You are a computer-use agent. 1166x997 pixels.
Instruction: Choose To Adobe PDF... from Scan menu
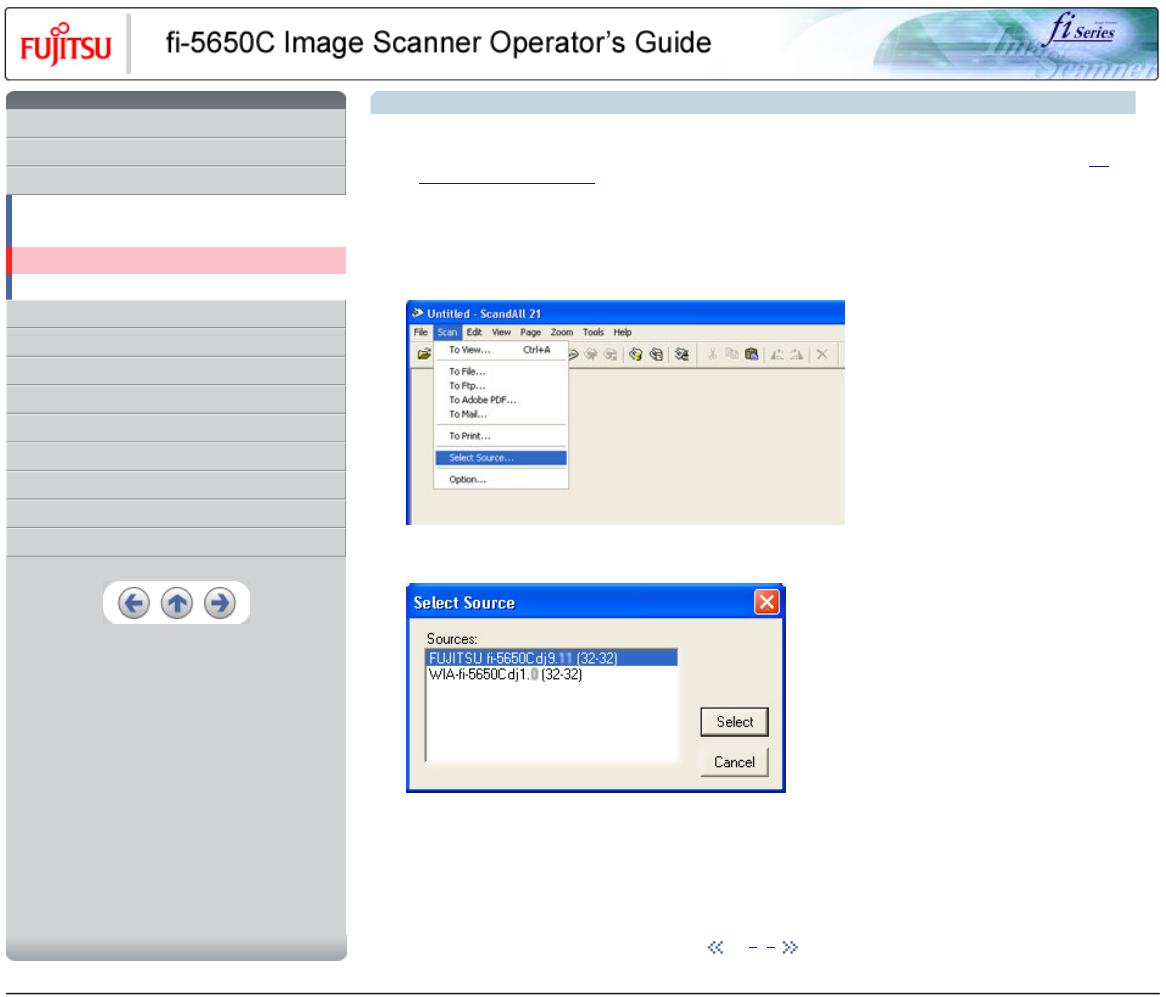point(500,400)
